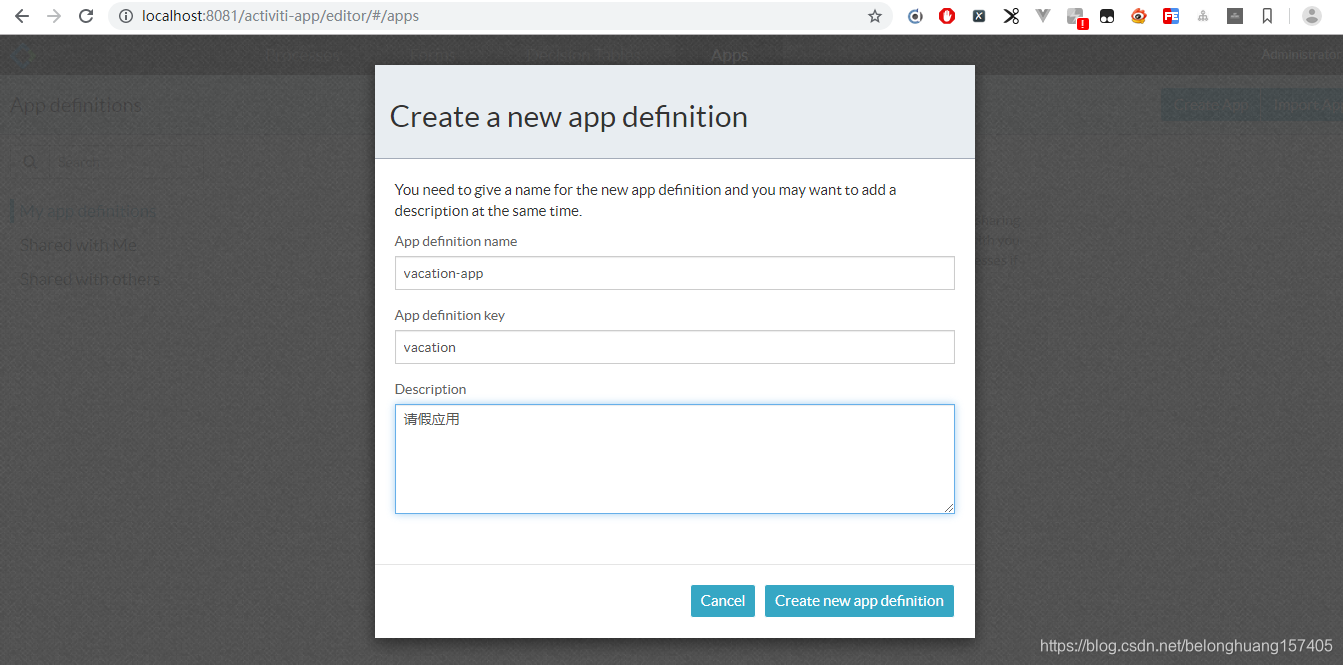Open the extension with red exclamation badge

(x=1076, y=17)
